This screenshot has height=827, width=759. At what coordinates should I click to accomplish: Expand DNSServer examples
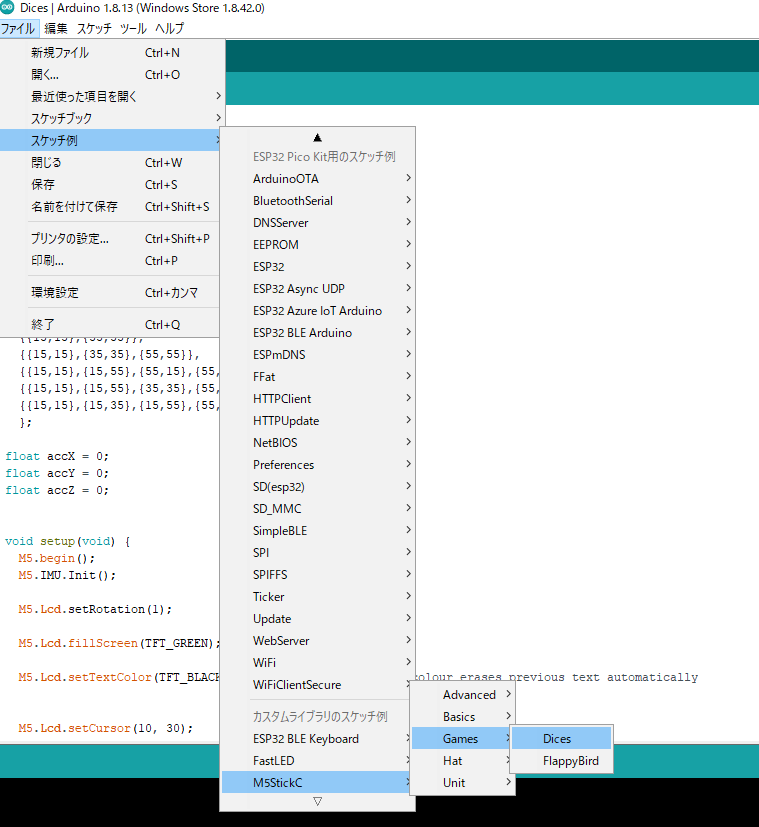coord(318,223)
